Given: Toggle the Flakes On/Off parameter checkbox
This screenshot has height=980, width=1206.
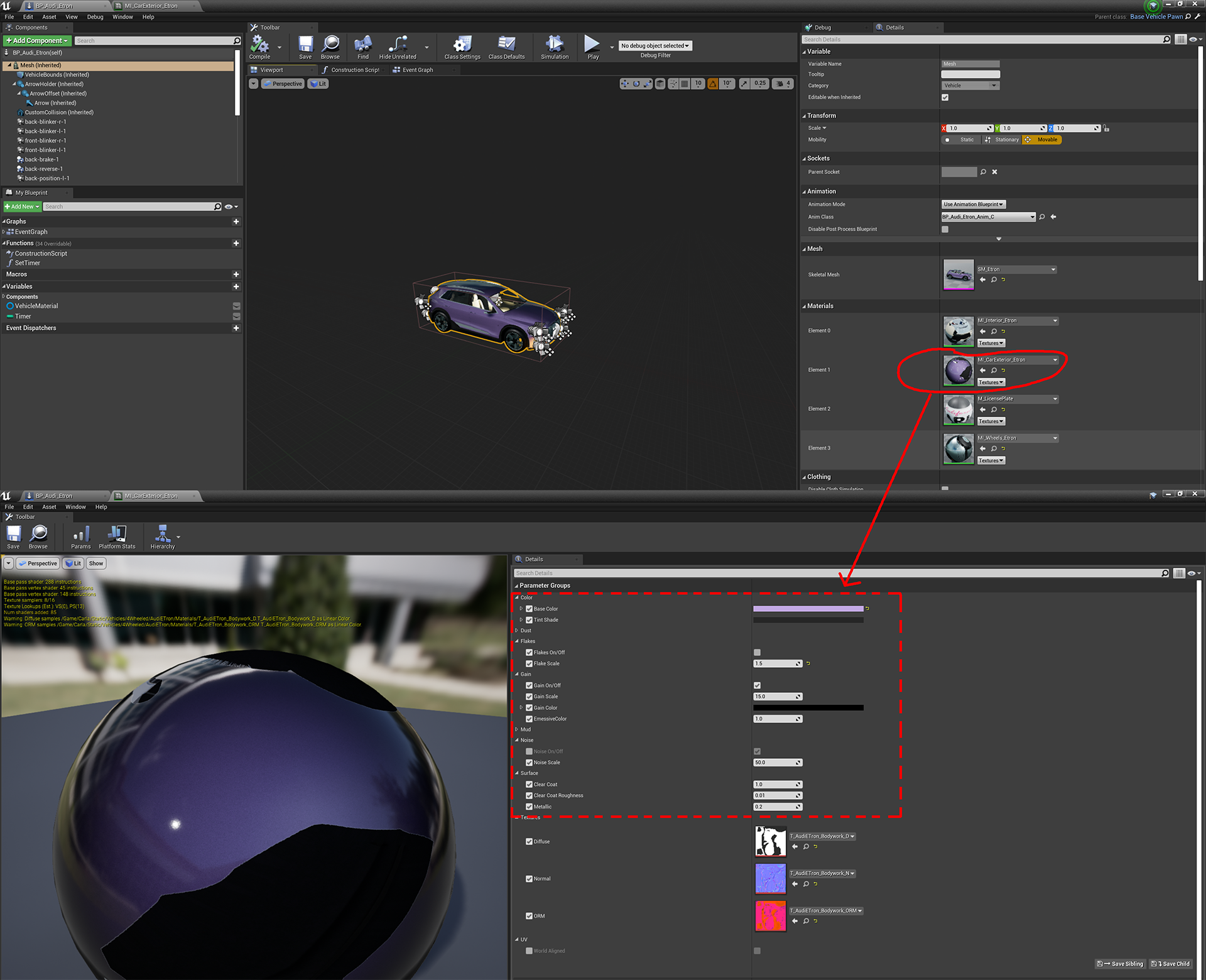Looking at the screenshot, I should [x=757, y=652].
